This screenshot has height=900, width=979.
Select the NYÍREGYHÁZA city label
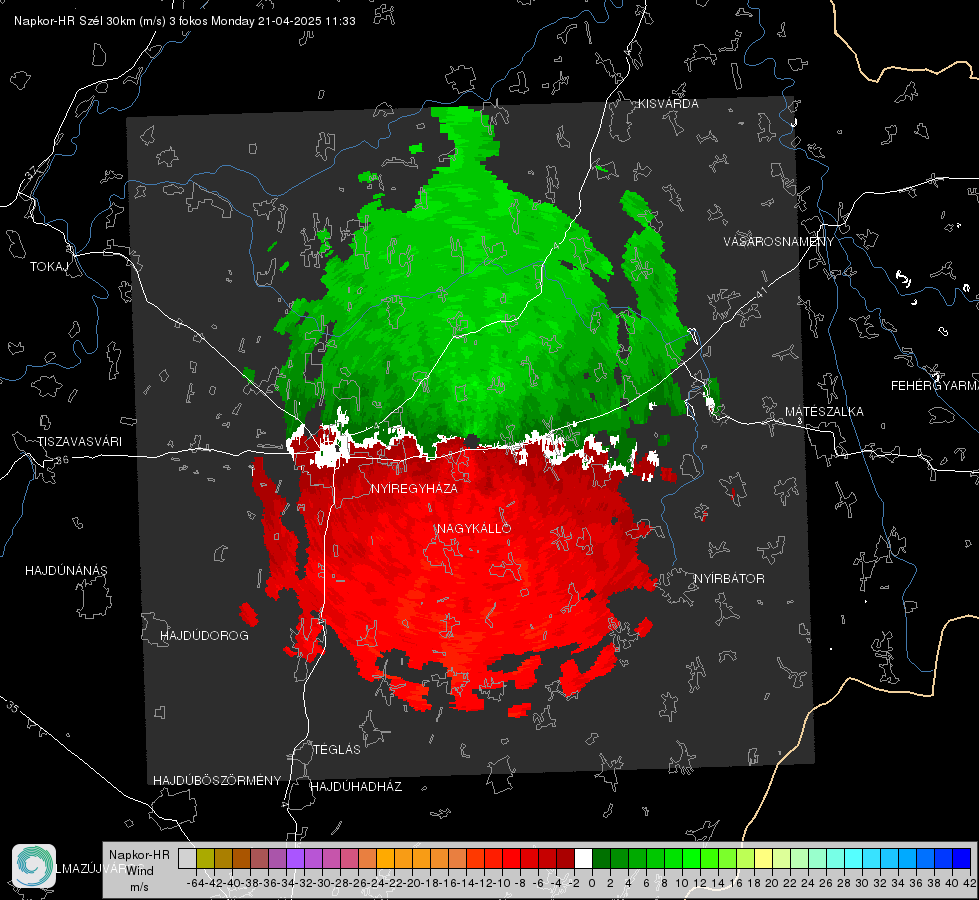414,488
